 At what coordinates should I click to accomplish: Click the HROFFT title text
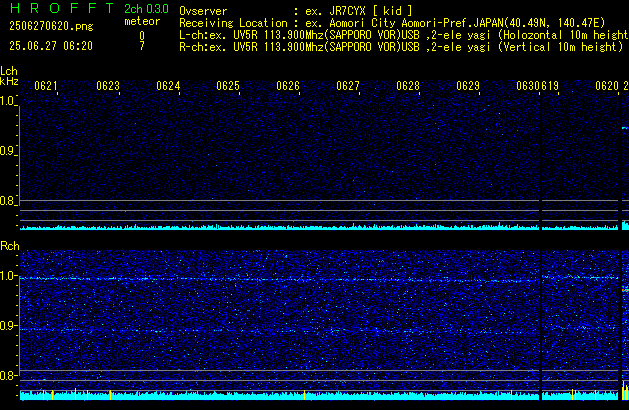point(62,8)
